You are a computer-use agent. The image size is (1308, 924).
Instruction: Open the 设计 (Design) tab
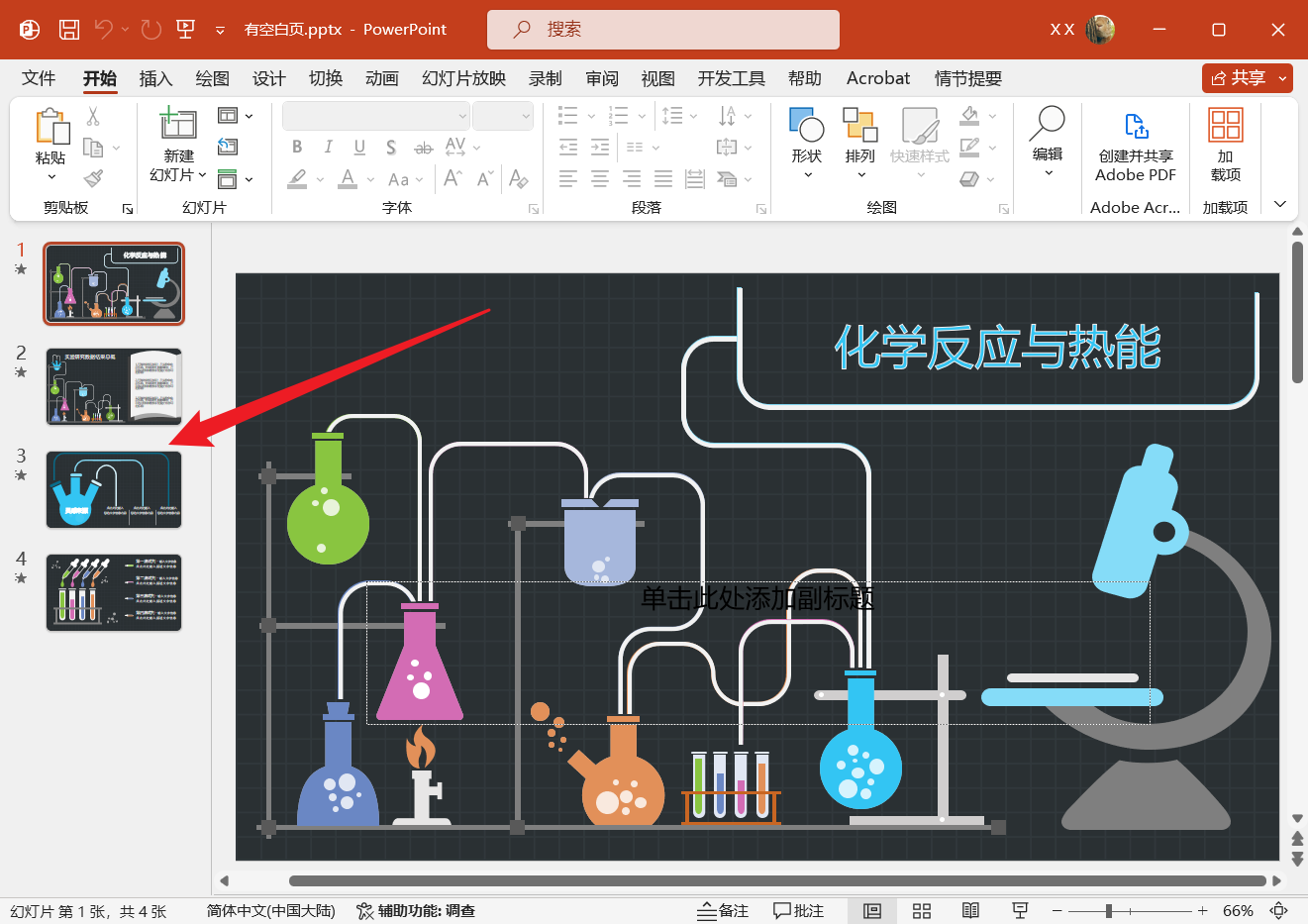(268, 78)
